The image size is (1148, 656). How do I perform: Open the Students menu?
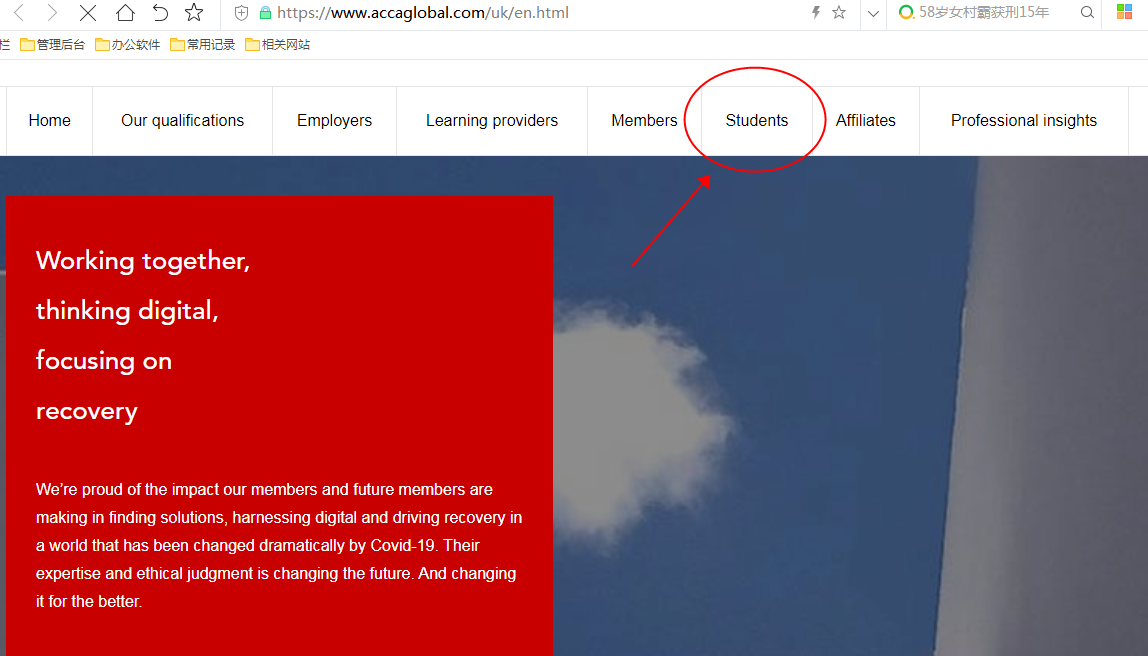757,121
